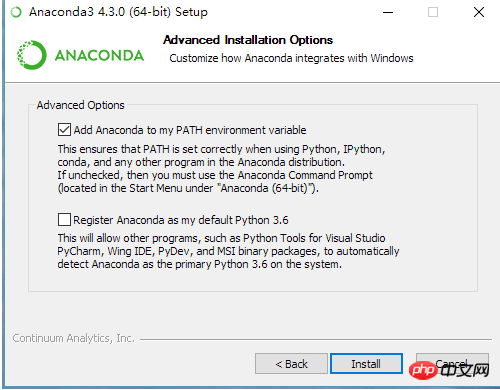500x390 pixels.
Task: Go to previous step with Back button
Action: (x=291, y=364)
